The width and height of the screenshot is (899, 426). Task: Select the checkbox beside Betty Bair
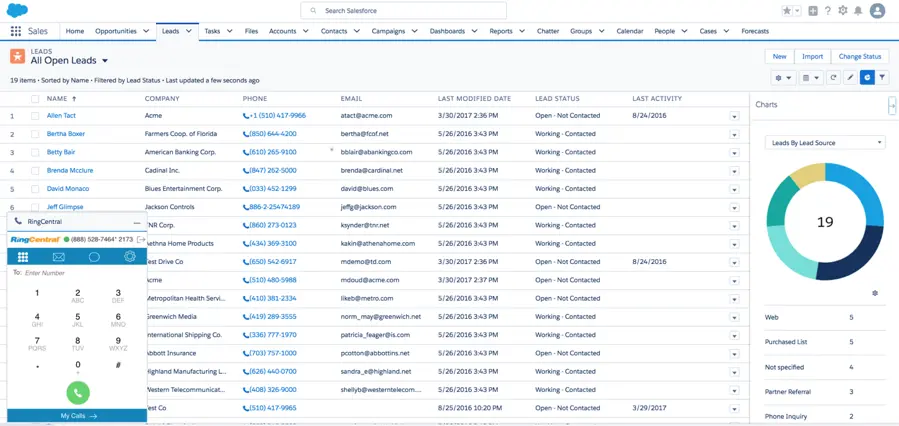pos(35,152)
